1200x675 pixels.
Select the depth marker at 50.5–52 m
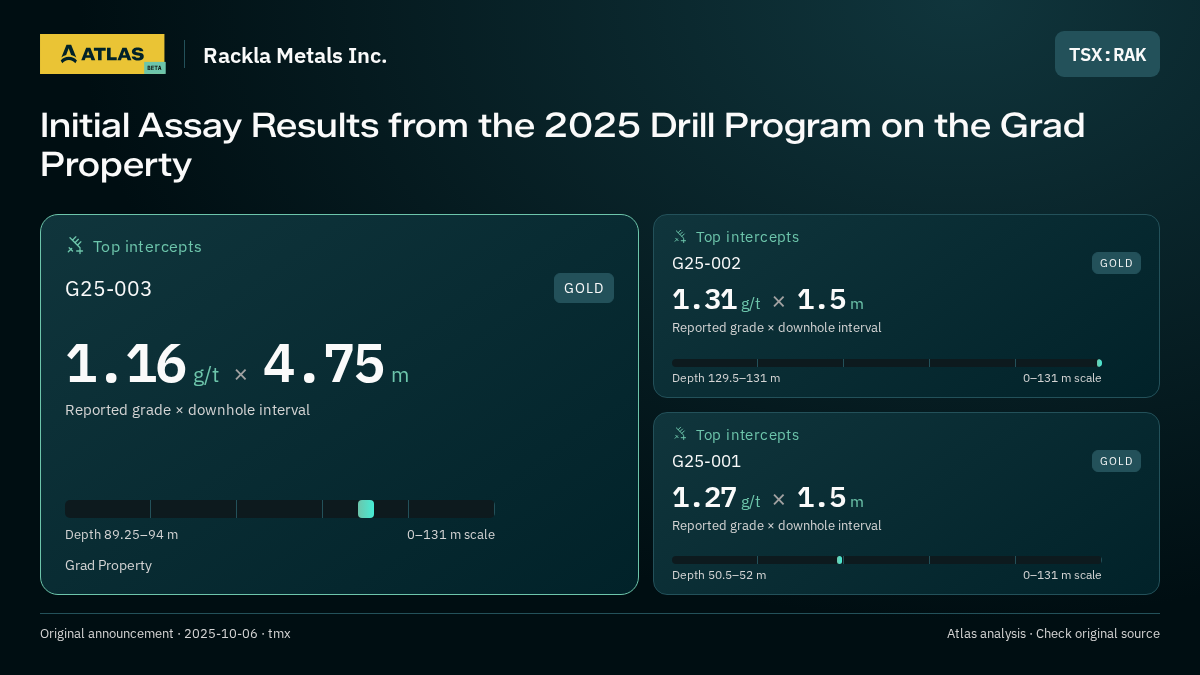click(x=839, y=560)
